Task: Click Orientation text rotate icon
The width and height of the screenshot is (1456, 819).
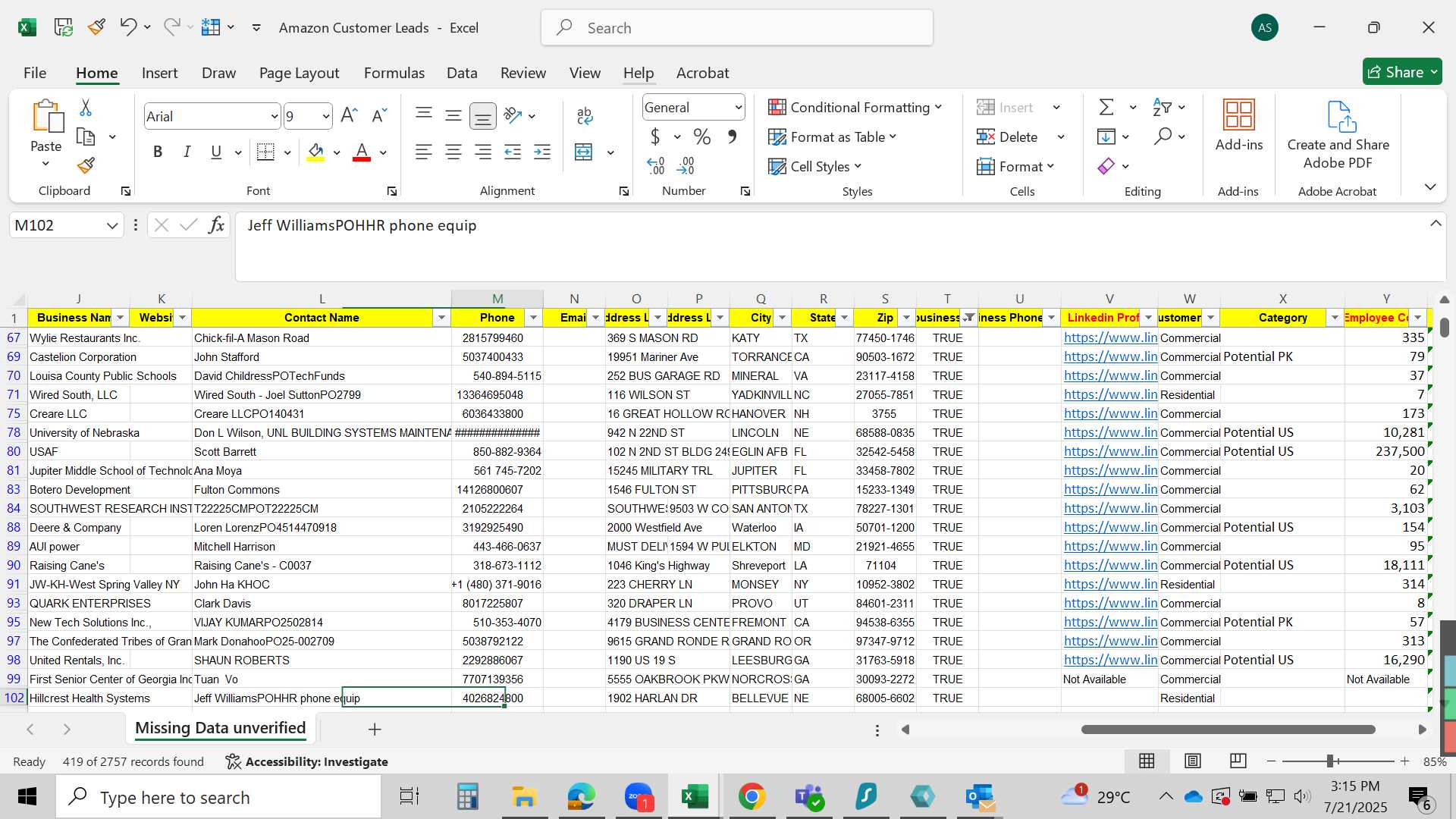Action: click(x=513, y=115)
